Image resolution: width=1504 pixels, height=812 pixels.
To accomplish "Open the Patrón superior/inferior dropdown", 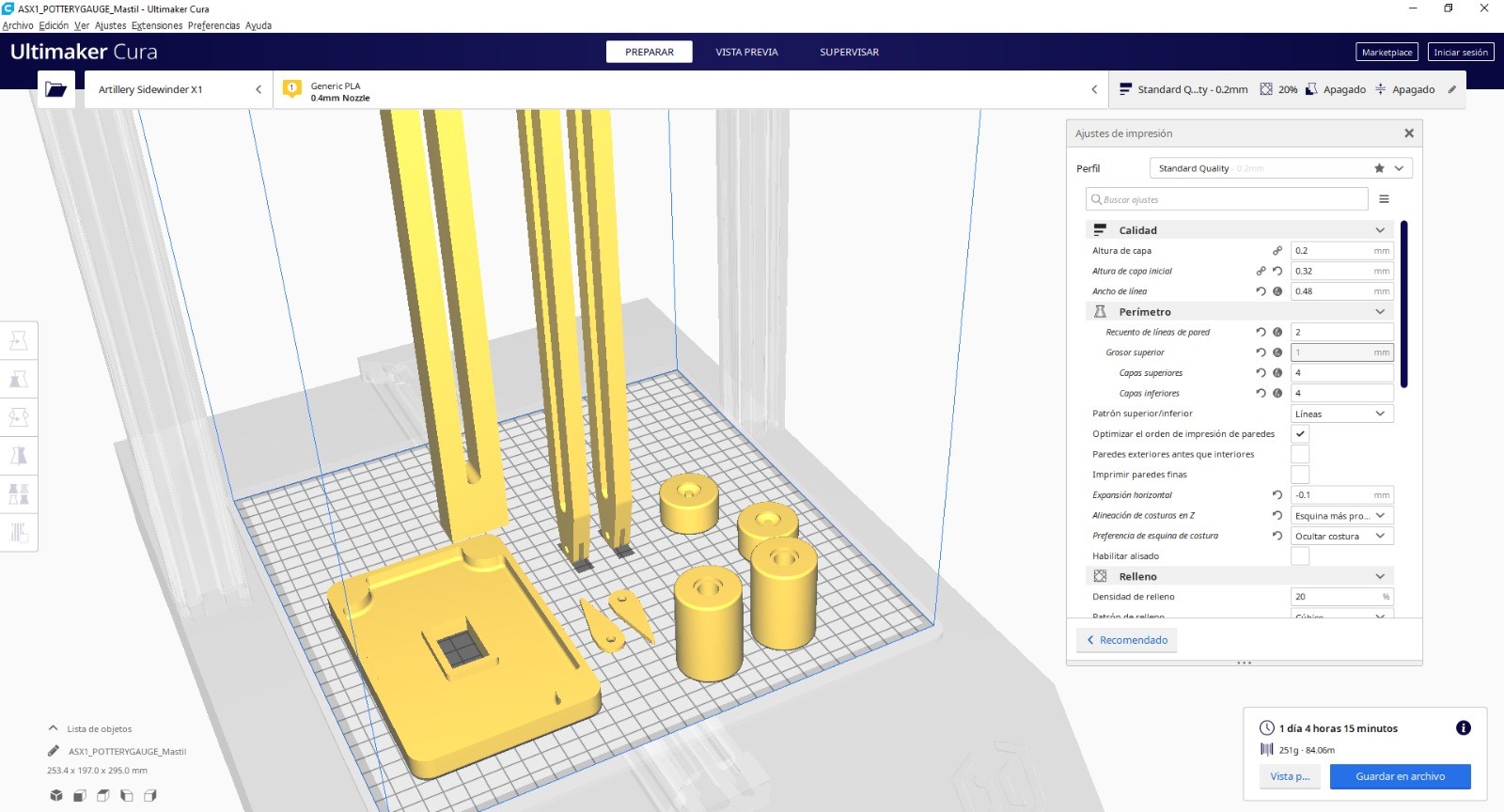I will (x=1342, y=414).
